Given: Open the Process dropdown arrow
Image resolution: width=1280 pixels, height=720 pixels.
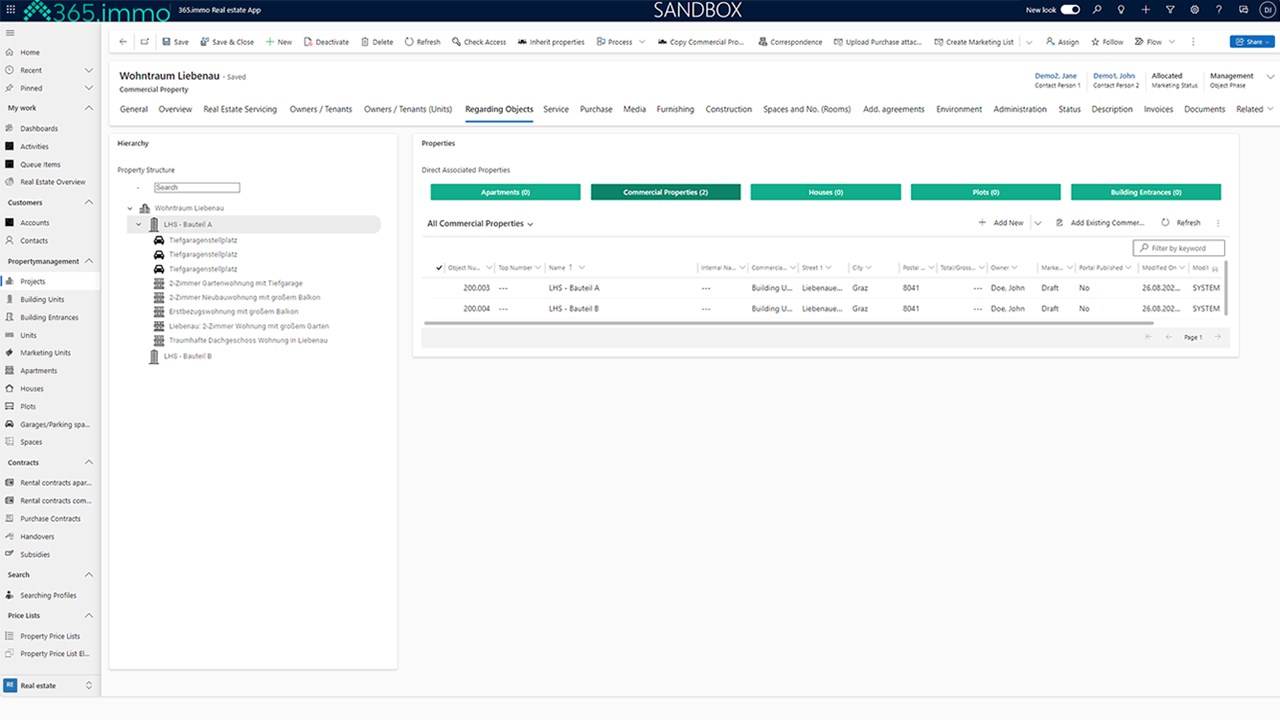Looking at the screenshot, I should pos(642,42).
